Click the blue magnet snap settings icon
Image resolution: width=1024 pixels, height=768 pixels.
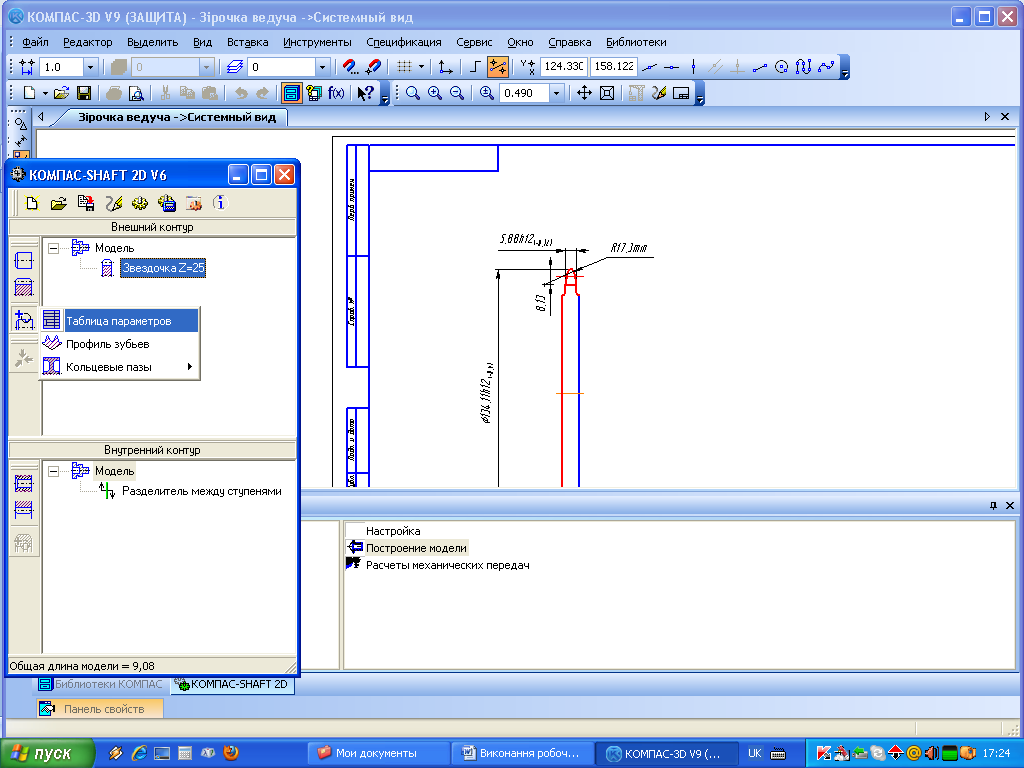point(350,67)
